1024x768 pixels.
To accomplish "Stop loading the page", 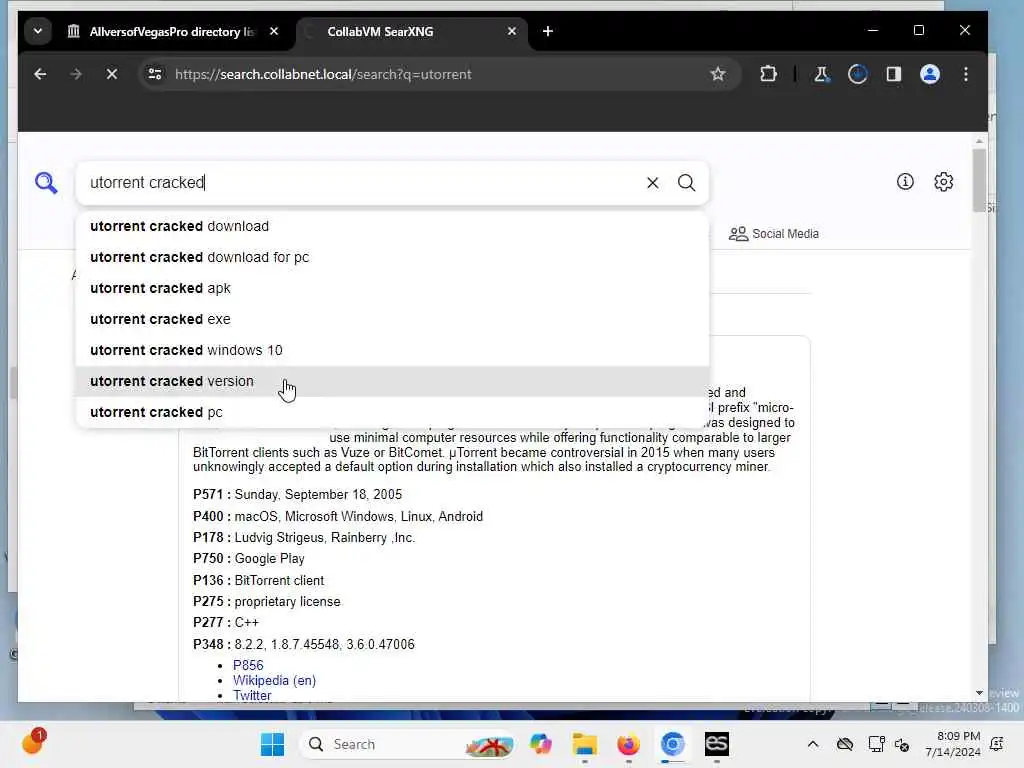I will click(112, 74).
